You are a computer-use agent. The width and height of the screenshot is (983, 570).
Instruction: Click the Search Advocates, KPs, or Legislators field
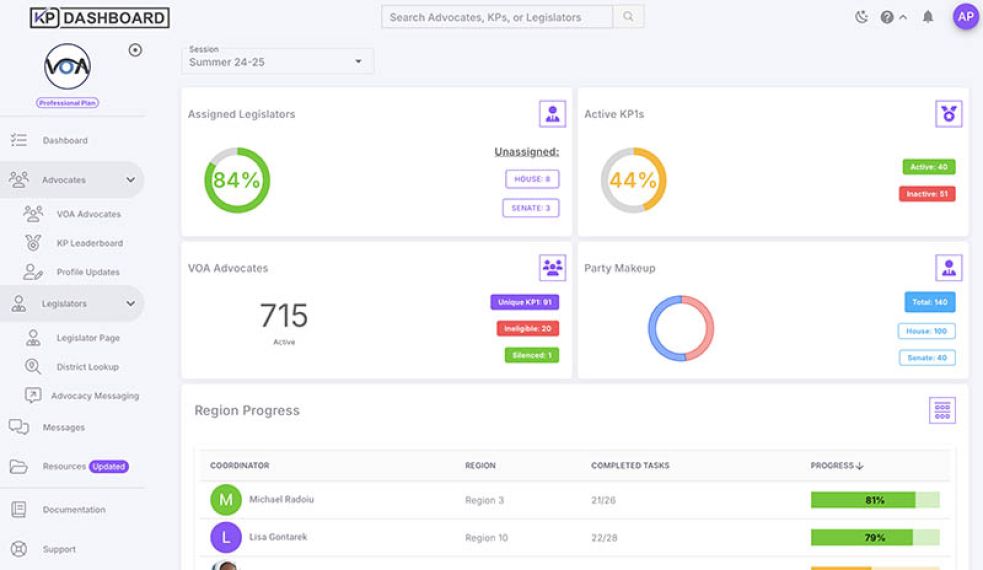pyautogui.click(x=497, y=17)
